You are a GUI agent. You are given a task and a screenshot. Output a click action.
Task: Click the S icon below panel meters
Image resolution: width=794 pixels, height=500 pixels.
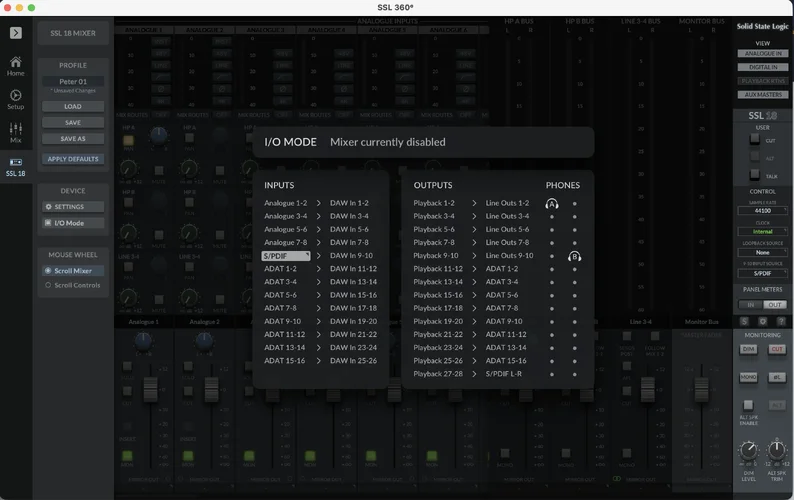point(744,321)
